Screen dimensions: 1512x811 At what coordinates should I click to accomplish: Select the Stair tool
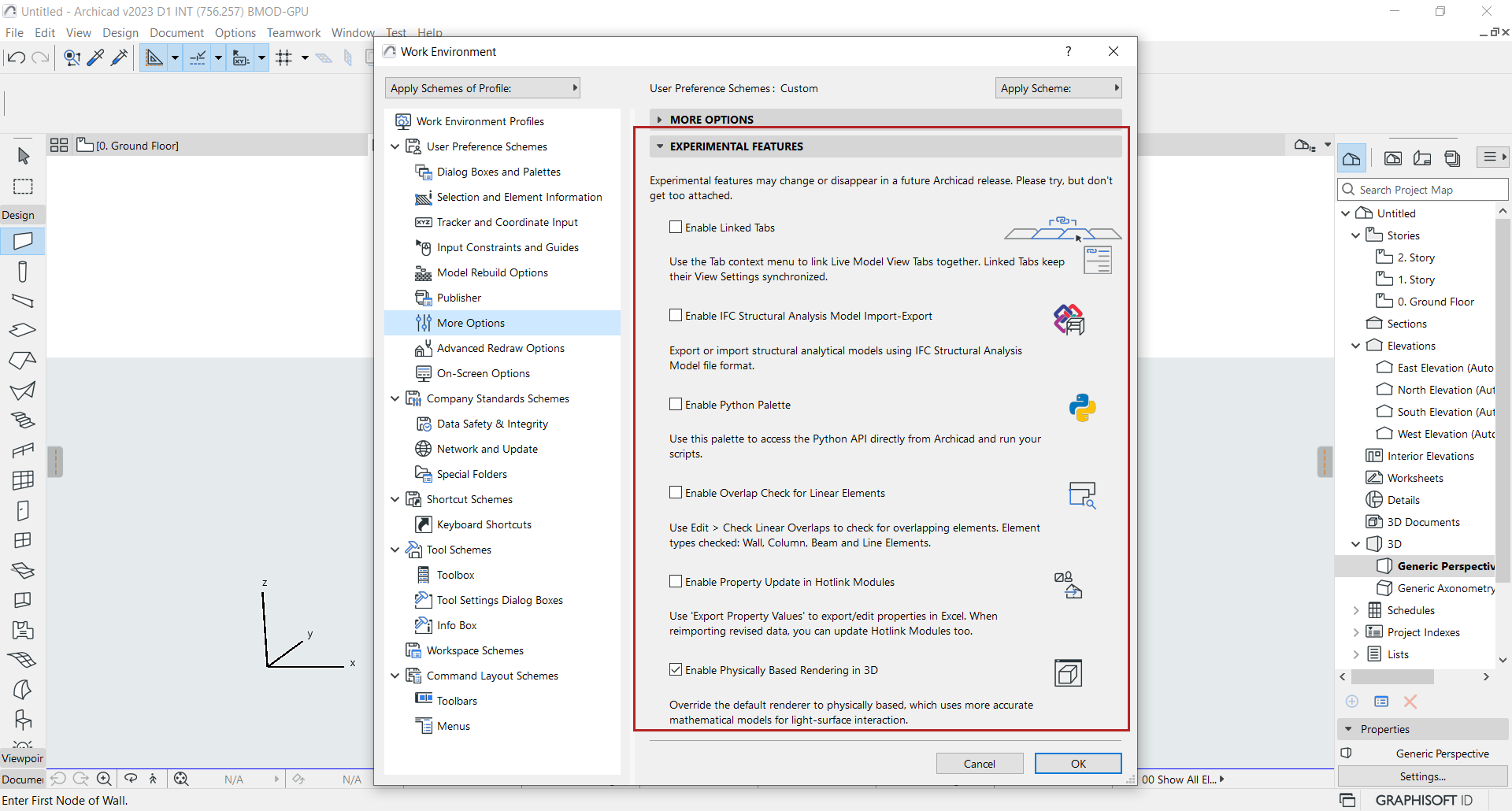pos(23,420)
